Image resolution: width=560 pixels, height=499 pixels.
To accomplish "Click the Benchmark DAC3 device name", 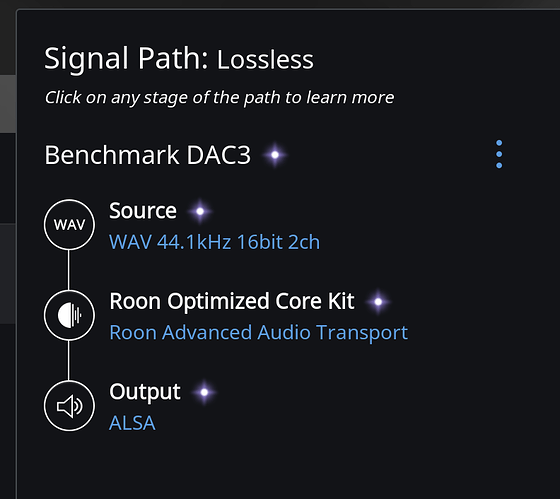I will coord(148,155).
